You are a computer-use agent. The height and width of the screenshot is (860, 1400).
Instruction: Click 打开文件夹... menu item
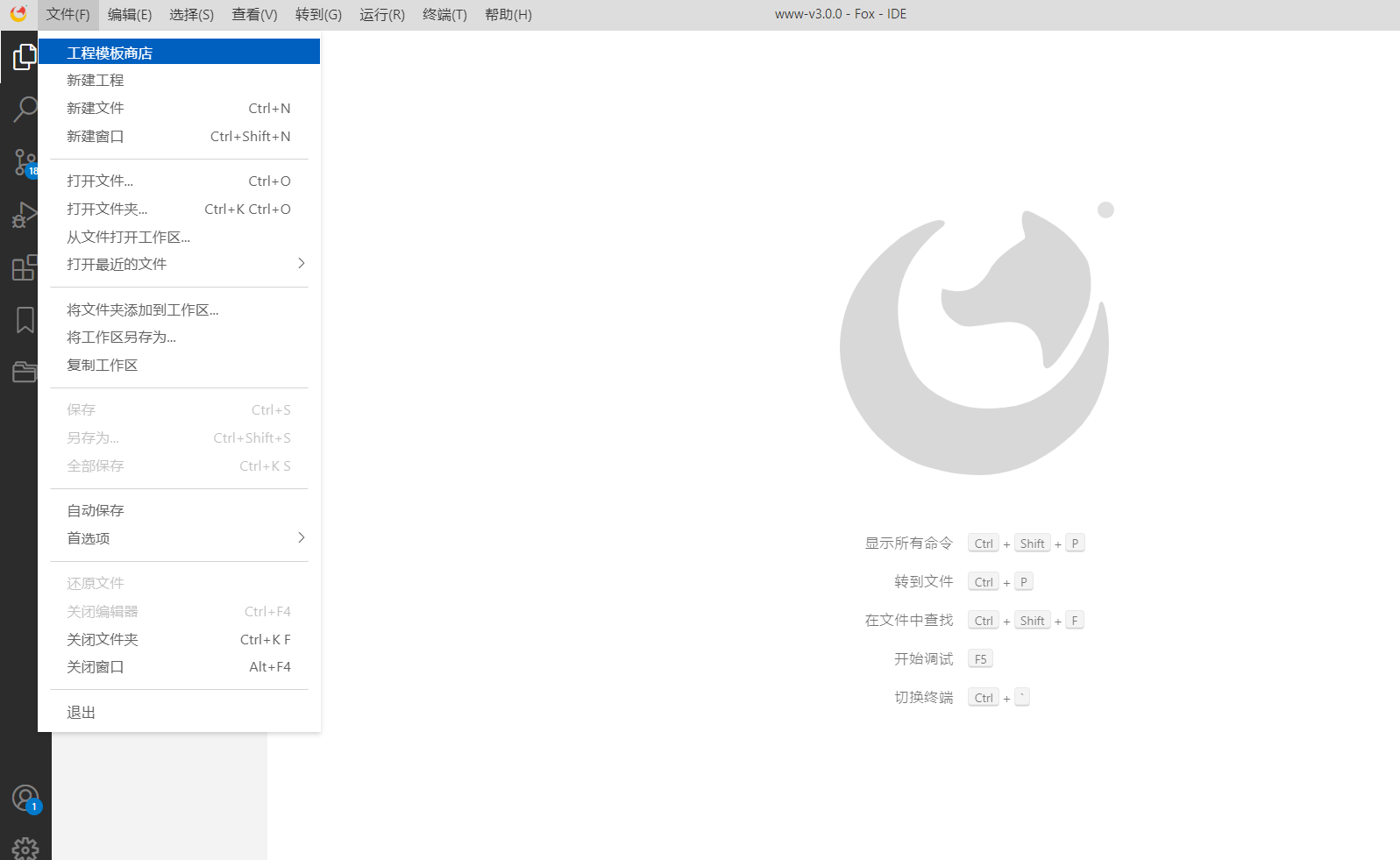pyautogui.click(x=107, y=209)
